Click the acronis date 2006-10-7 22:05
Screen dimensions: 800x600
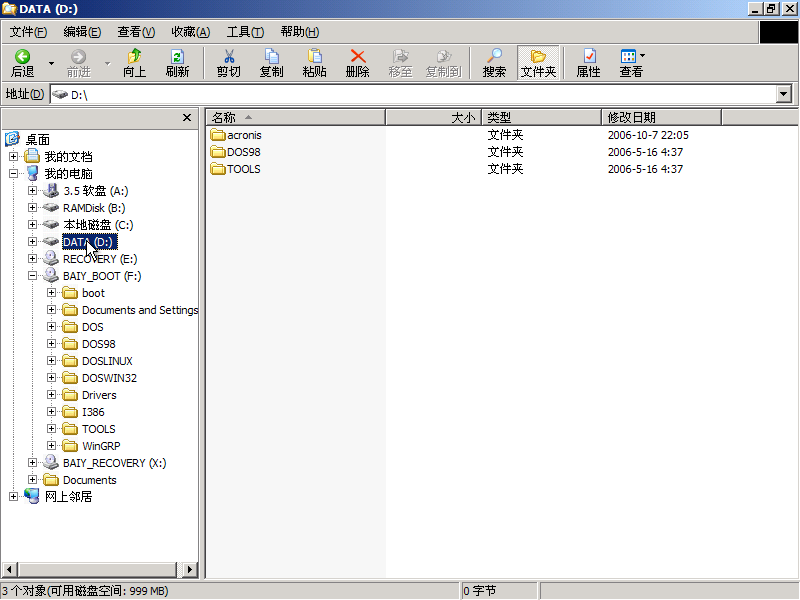click(x=648, y=135)
